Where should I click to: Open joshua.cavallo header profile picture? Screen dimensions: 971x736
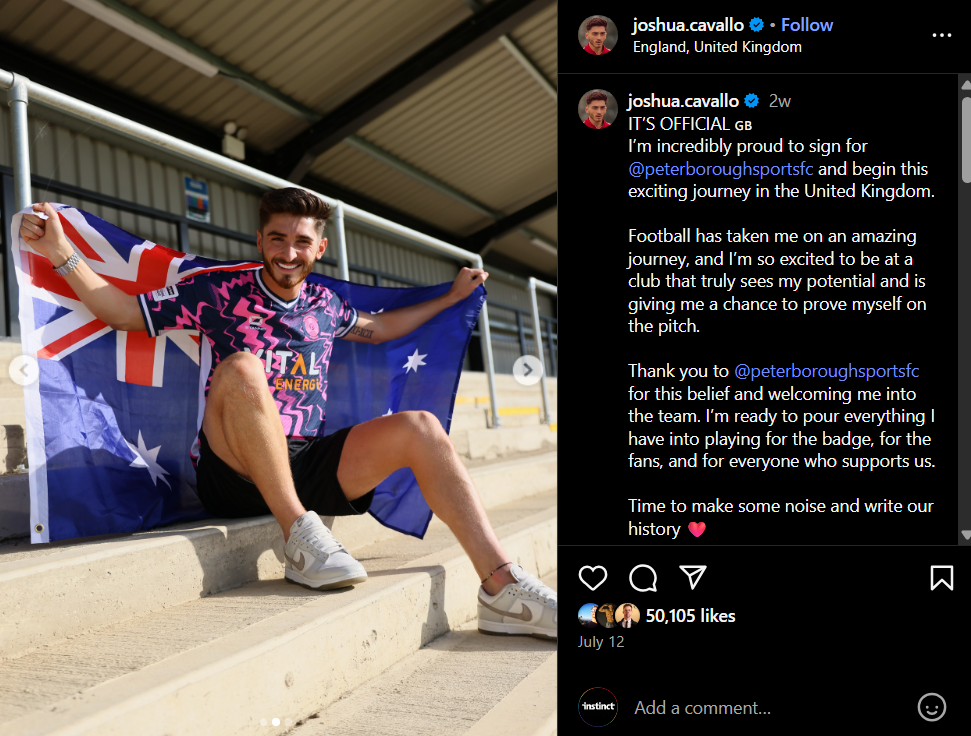coord(598,35)
